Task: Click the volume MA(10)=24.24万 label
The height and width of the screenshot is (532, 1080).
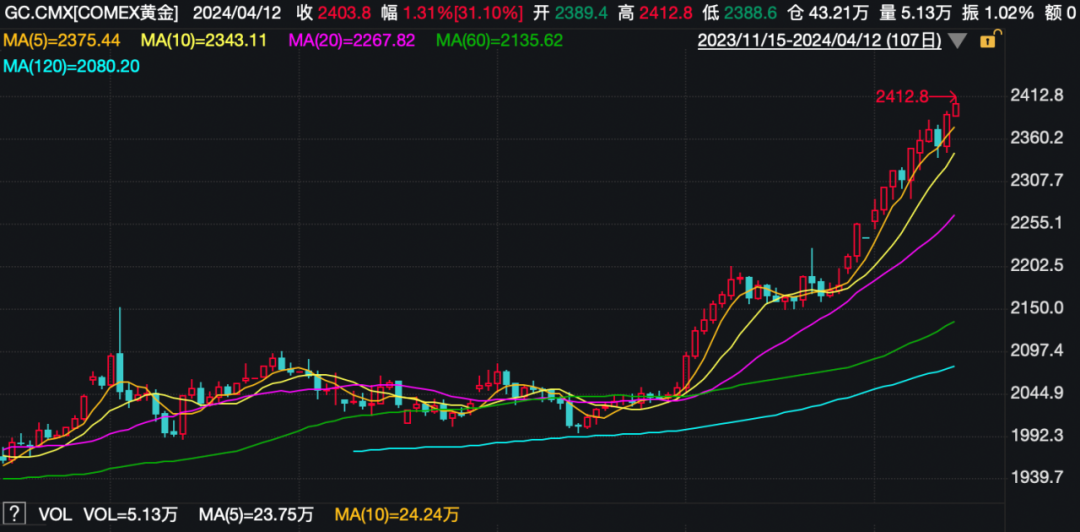Action: coord(397,515)
